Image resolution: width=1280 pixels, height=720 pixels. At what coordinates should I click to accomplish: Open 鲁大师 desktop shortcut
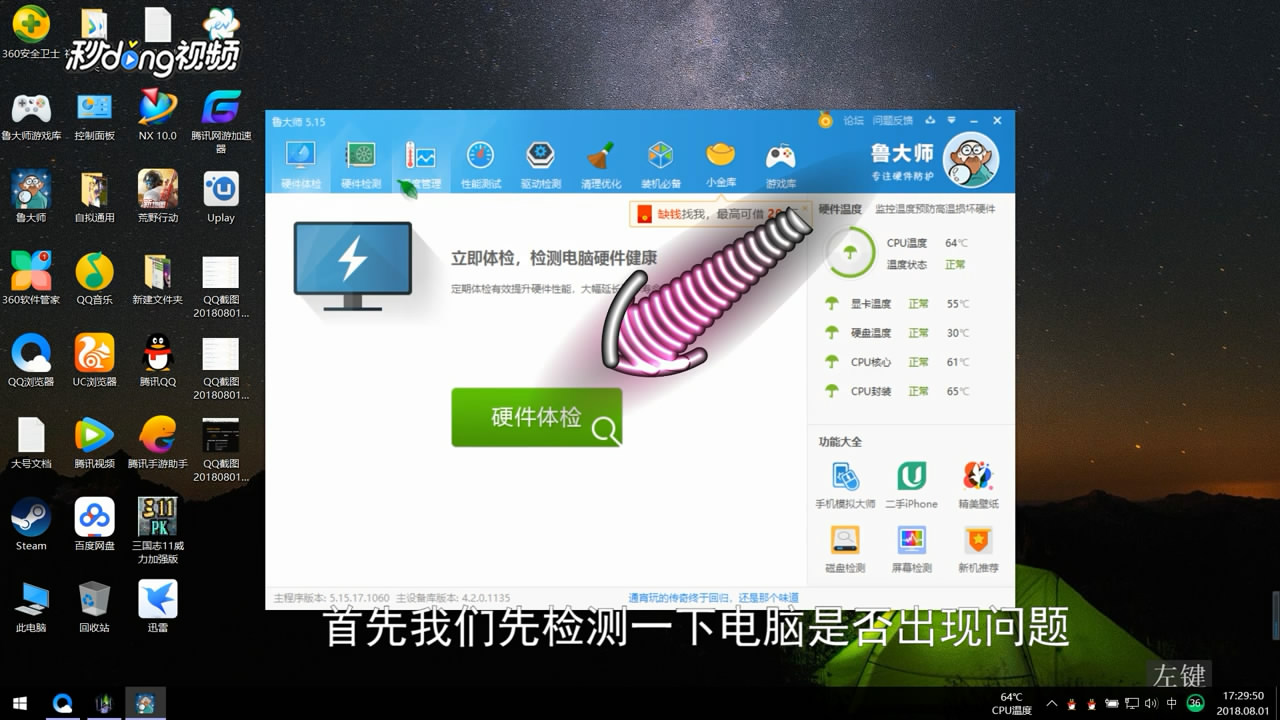(31, 197)
